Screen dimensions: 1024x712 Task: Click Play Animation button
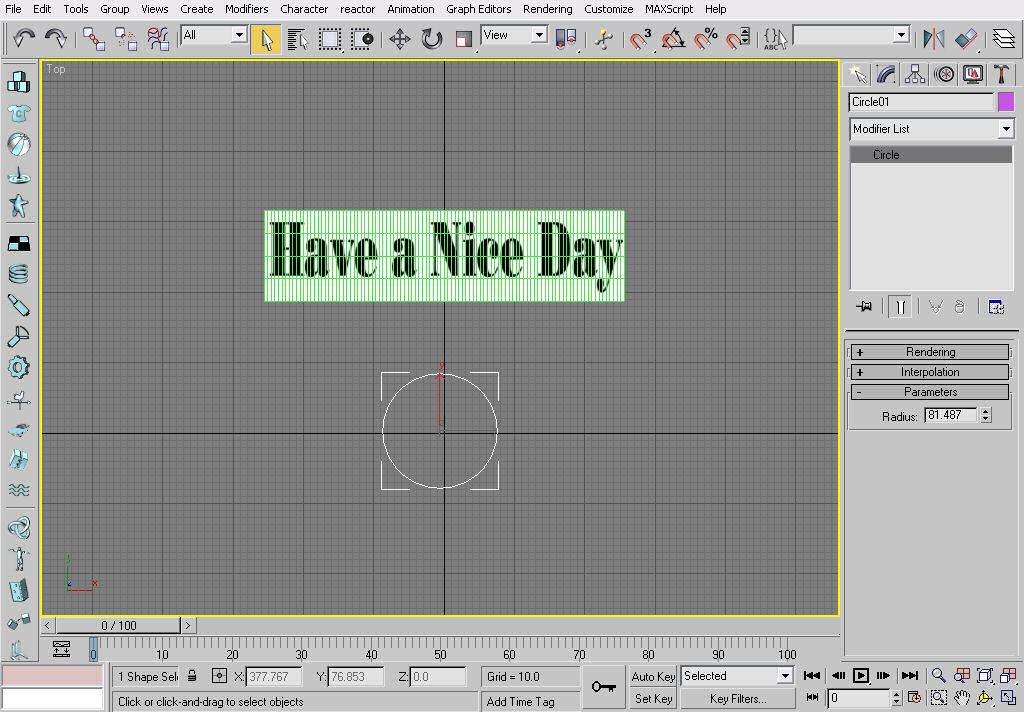tap(861, 675)
